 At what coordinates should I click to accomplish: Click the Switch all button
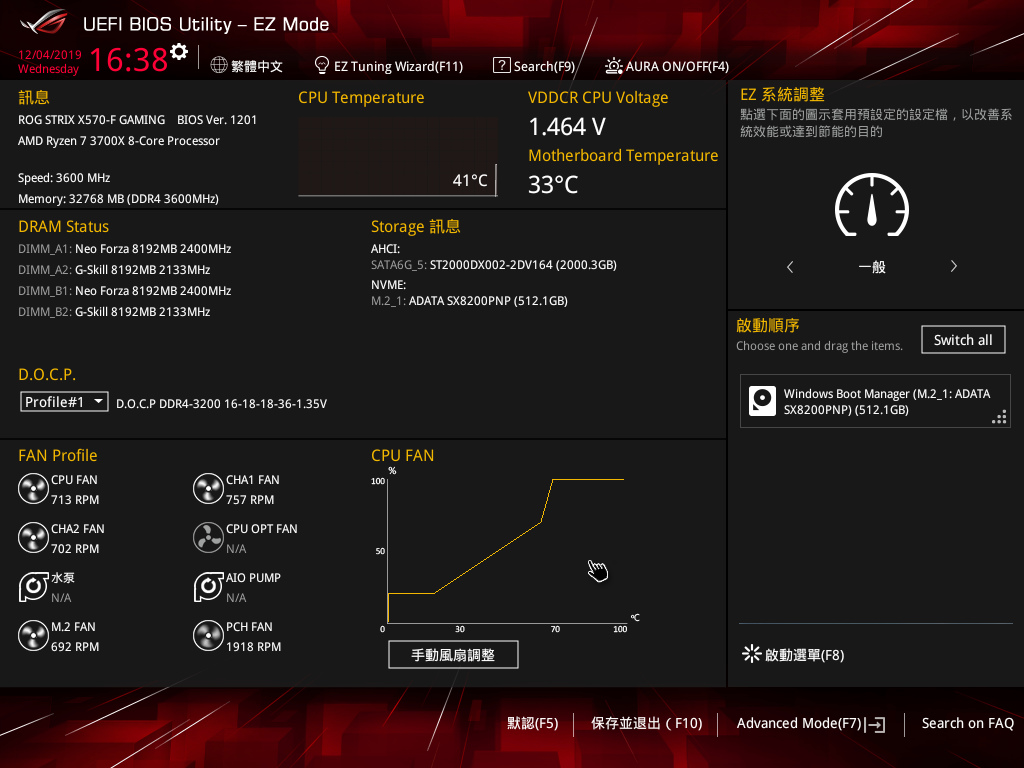point(963,340)
